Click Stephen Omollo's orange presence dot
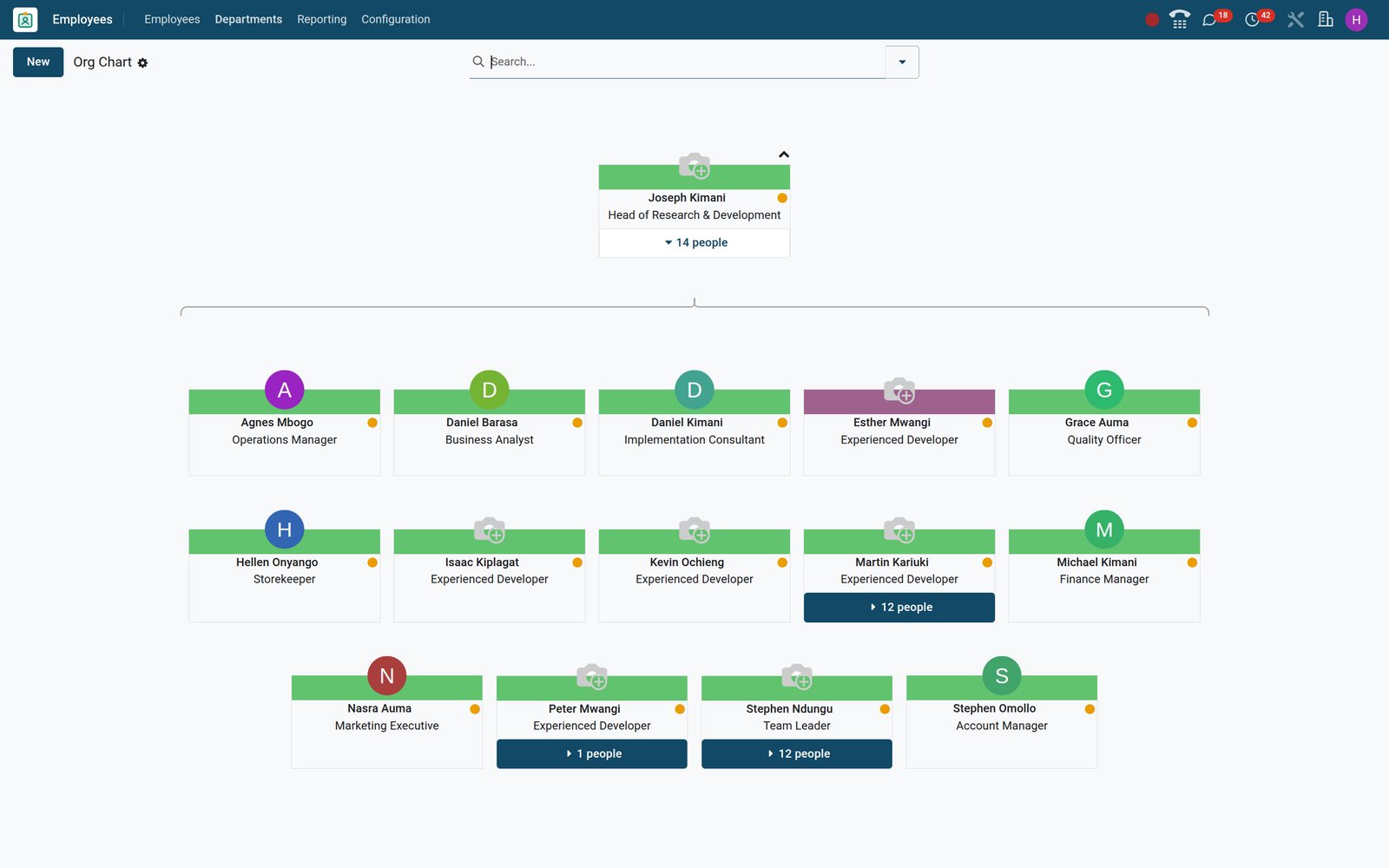Image resolution: width=1389 pixels, height=868 pixels. [1089, 709]
